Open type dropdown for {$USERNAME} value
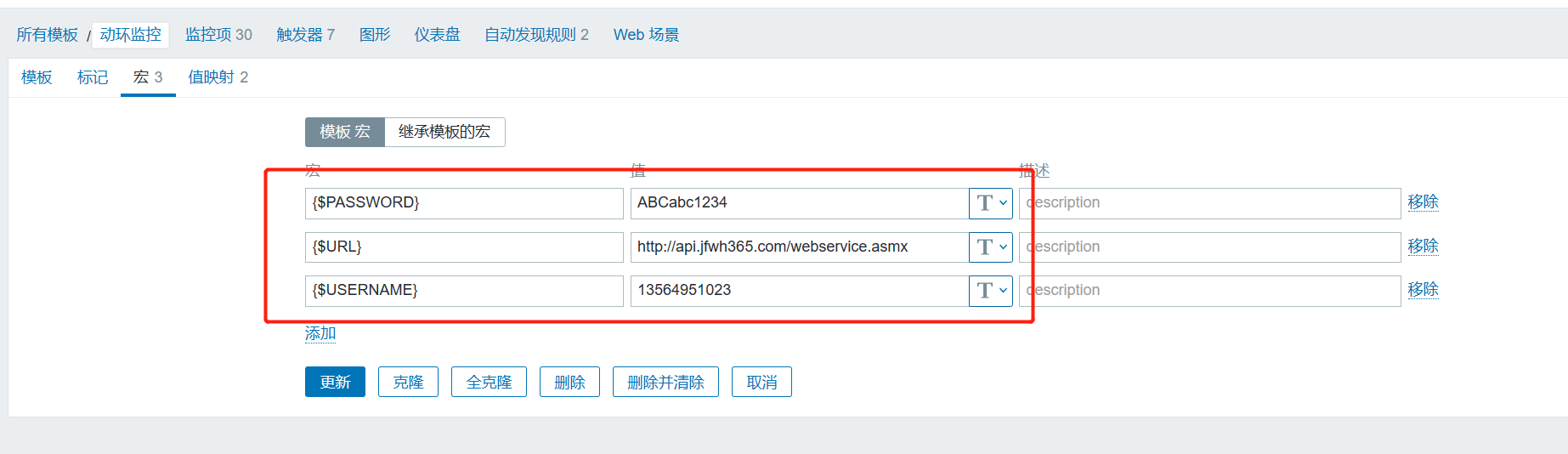 tap(991, 291)
